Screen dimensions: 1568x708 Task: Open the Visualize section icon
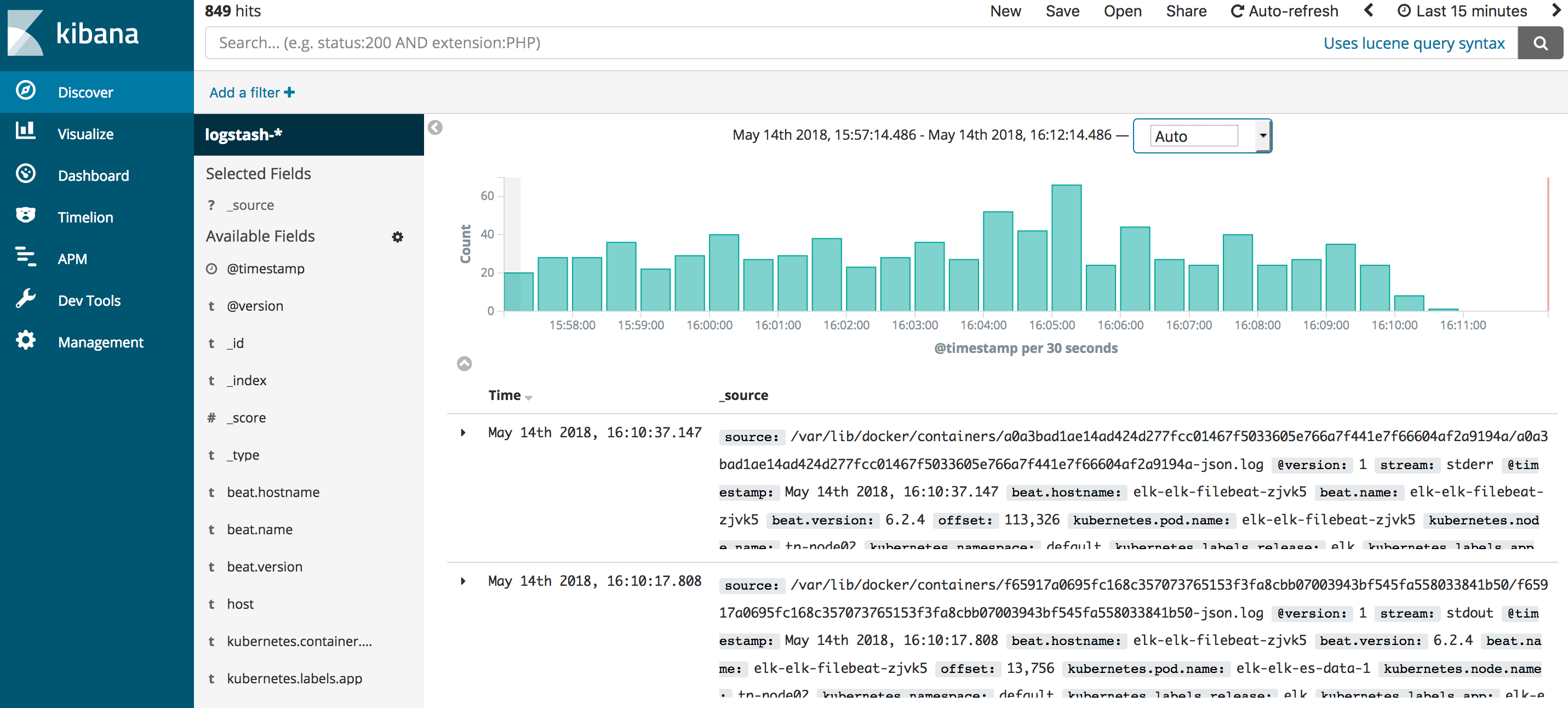tap(26, 132)
